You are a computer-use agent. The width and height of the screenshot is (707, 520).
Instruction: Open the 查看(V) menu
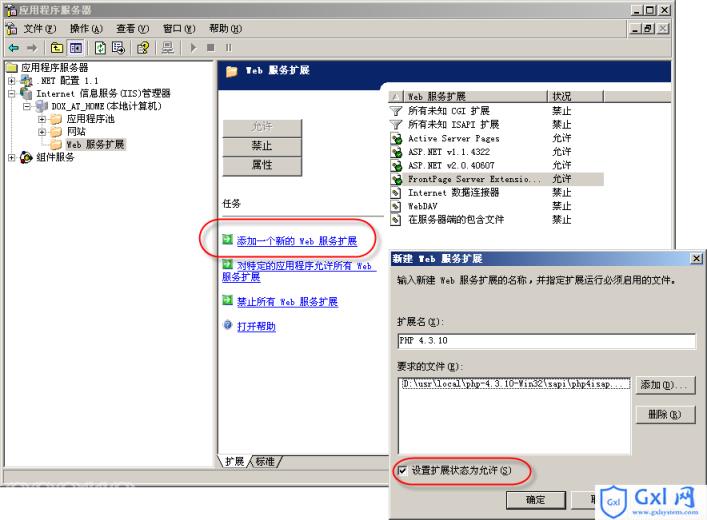coord(133,29)
